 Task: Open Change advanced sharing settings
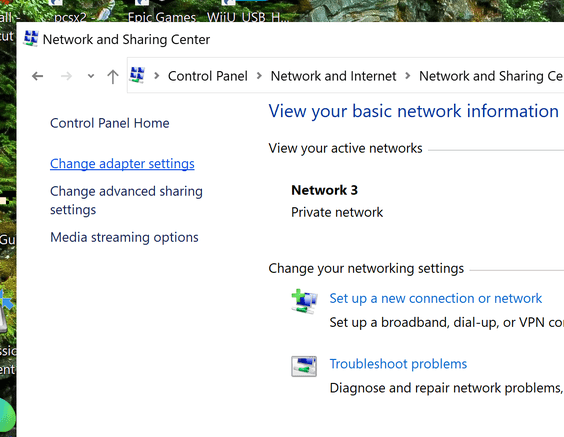tap(126, 200)
